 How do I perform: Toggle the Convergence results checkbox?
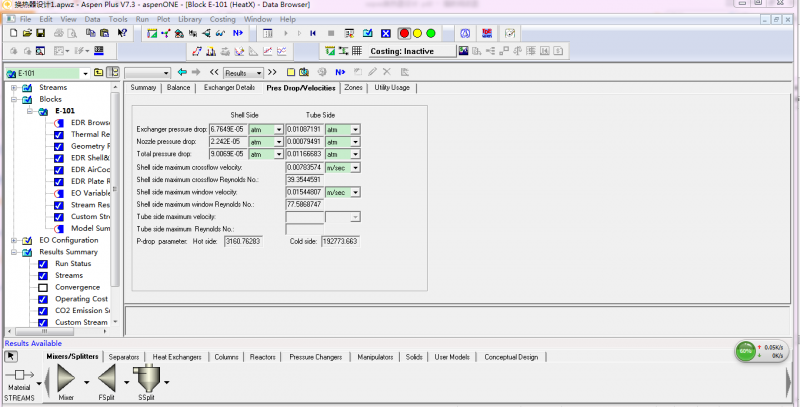(x=43, y=287)
